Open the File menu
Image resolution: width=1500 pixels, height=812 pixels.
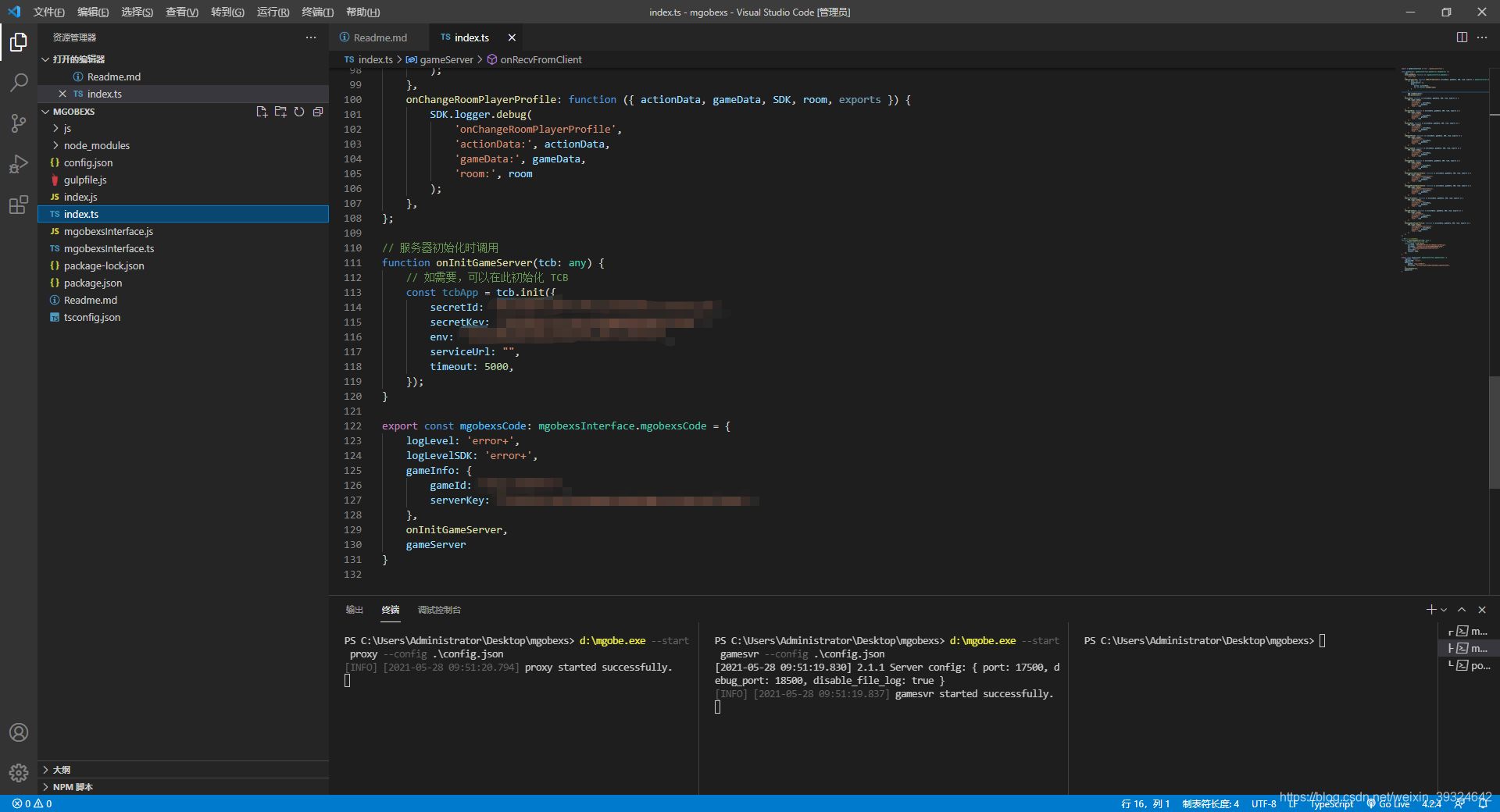click(48, 12)
